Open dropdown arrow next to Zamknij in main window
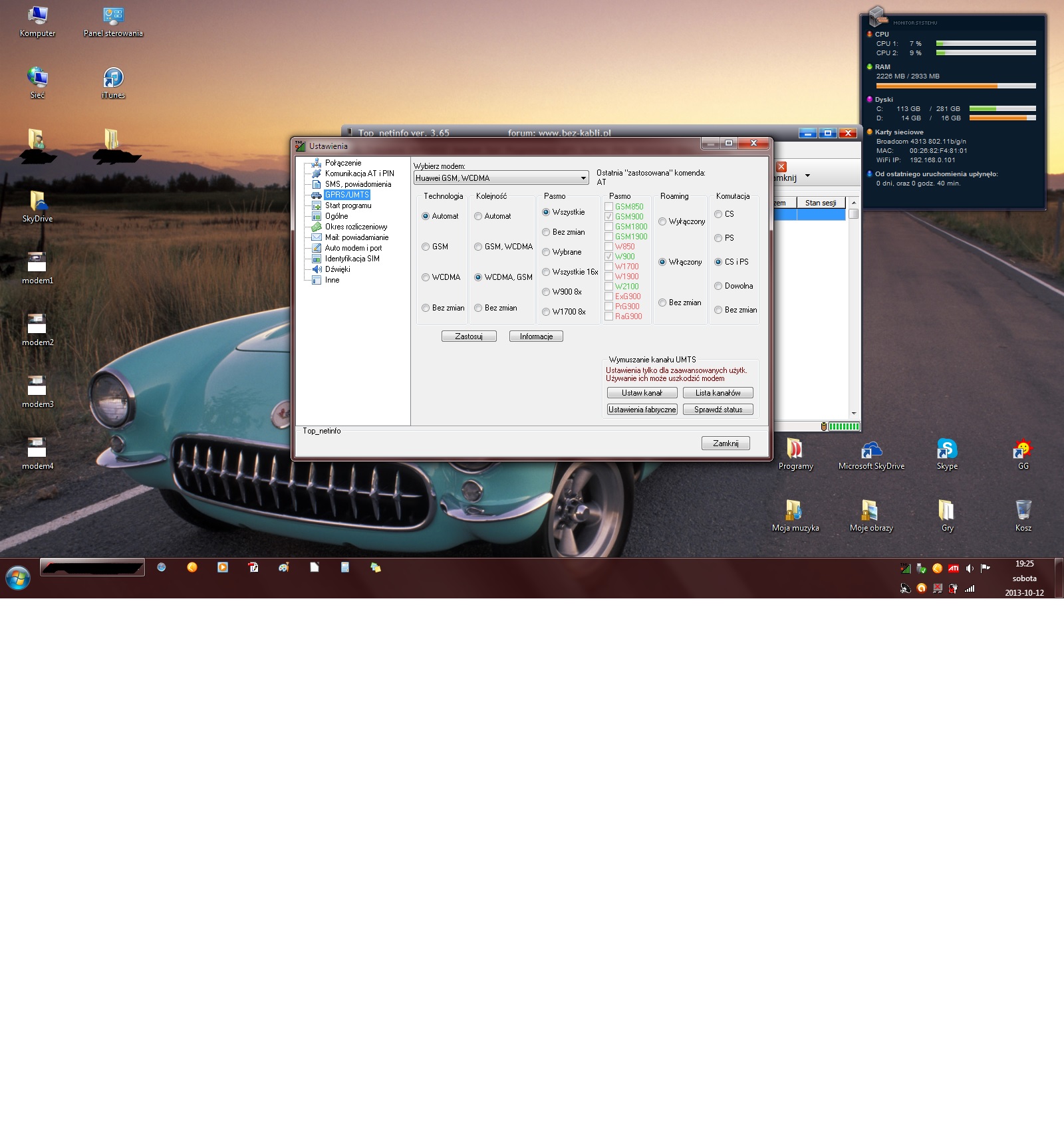 pos(807,176)
